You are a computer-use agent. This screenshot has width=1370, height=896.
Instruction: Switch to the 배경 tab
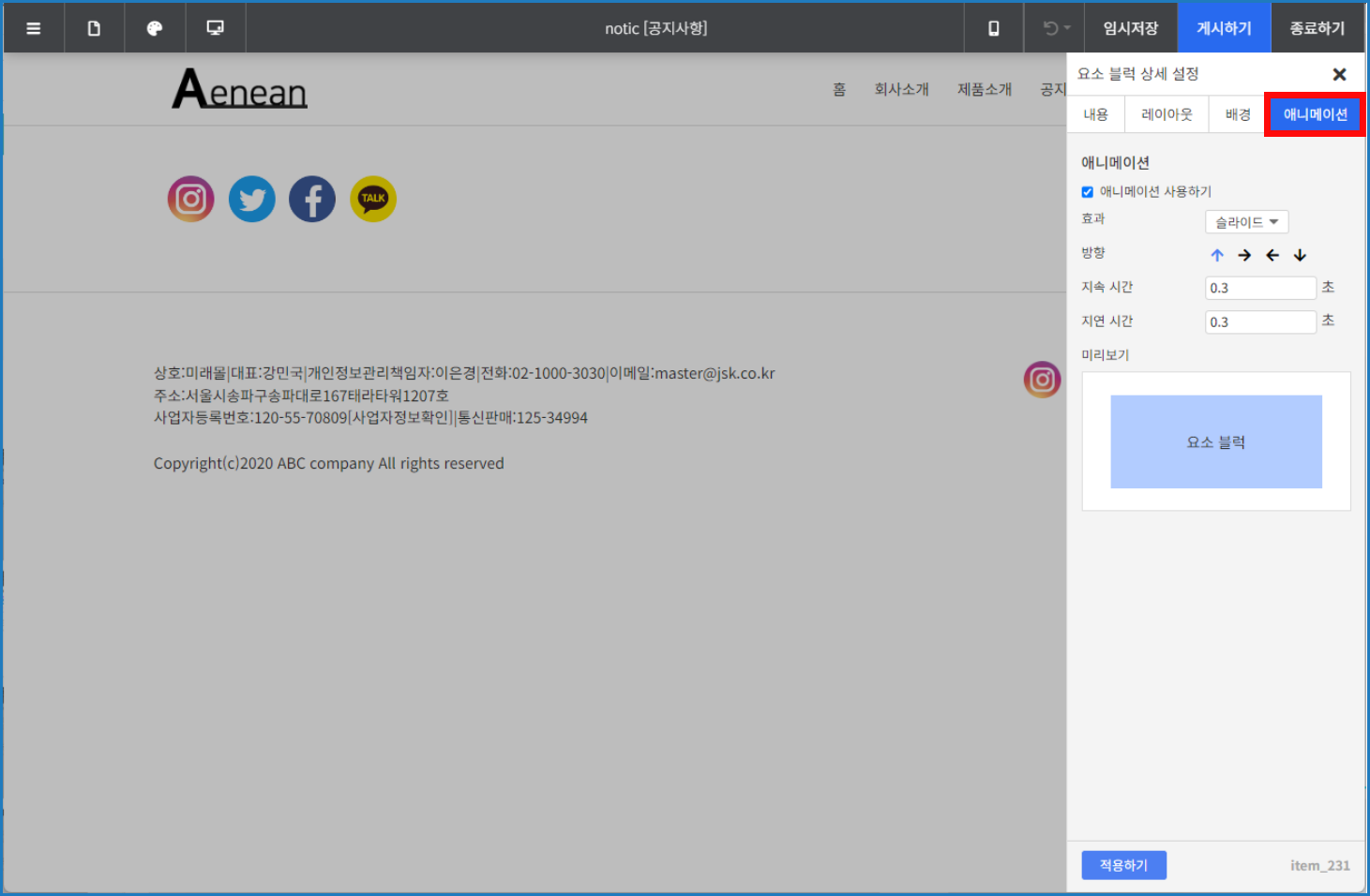point(1236,113)
